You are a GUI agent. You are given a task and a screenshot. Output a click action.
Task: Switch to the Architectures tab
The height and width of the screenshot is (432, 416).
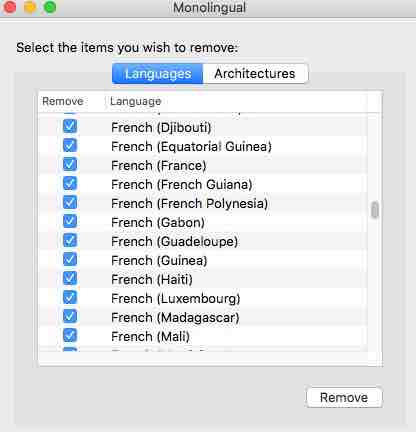point(255,73)
